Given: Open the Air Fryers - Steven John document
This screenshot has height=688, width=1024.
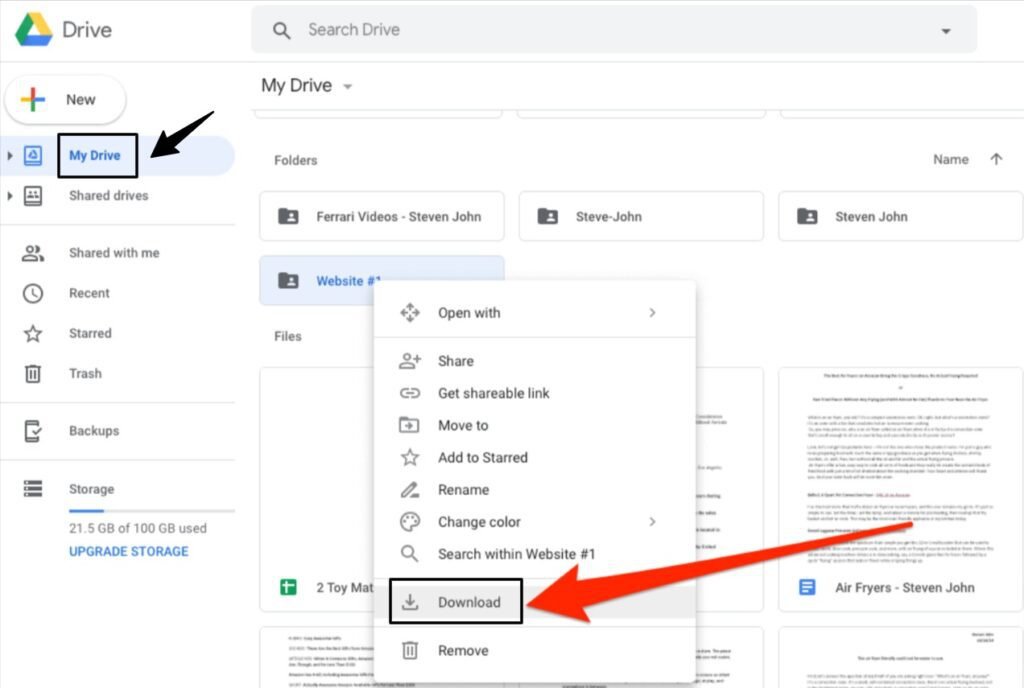Looking at the screenshot, I should [904, 587].
